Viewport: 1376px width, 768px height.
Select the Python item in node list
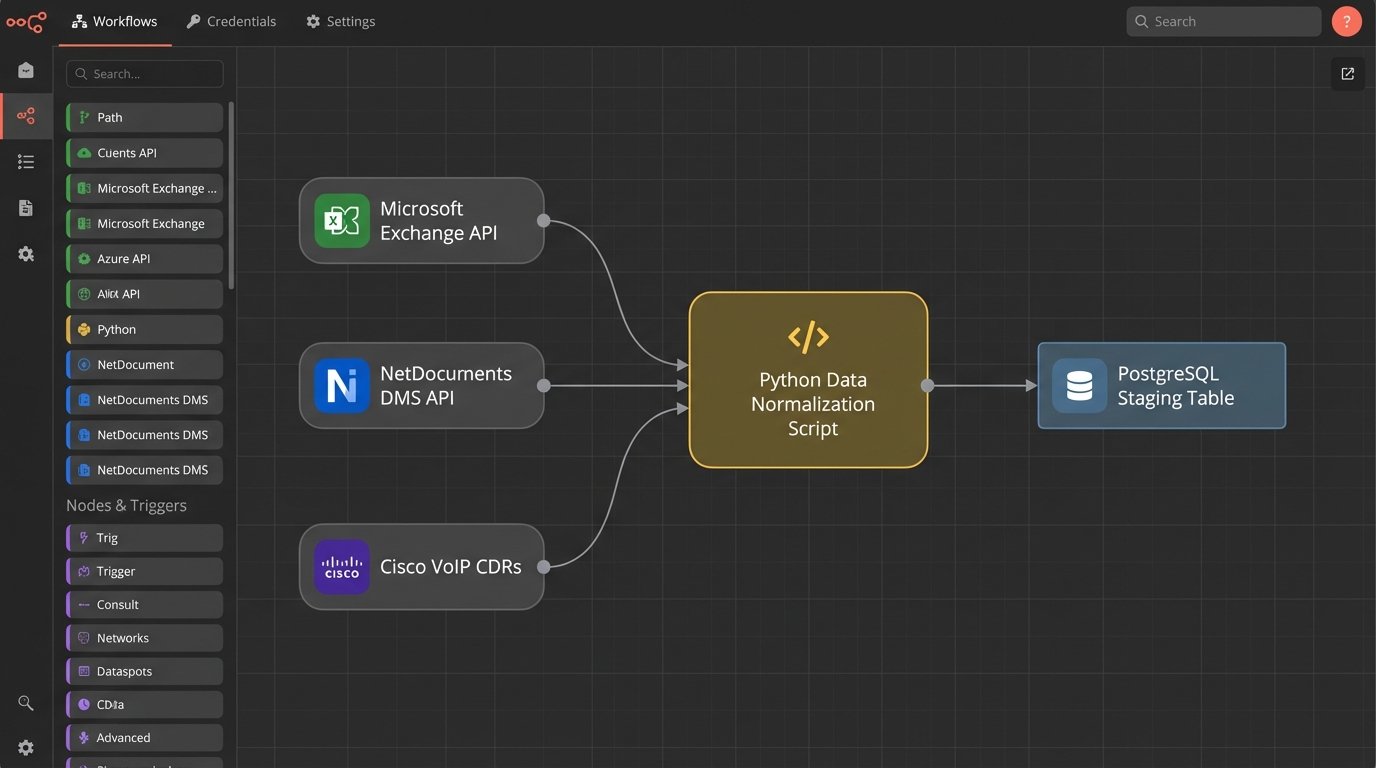click(x=145, y=329)
